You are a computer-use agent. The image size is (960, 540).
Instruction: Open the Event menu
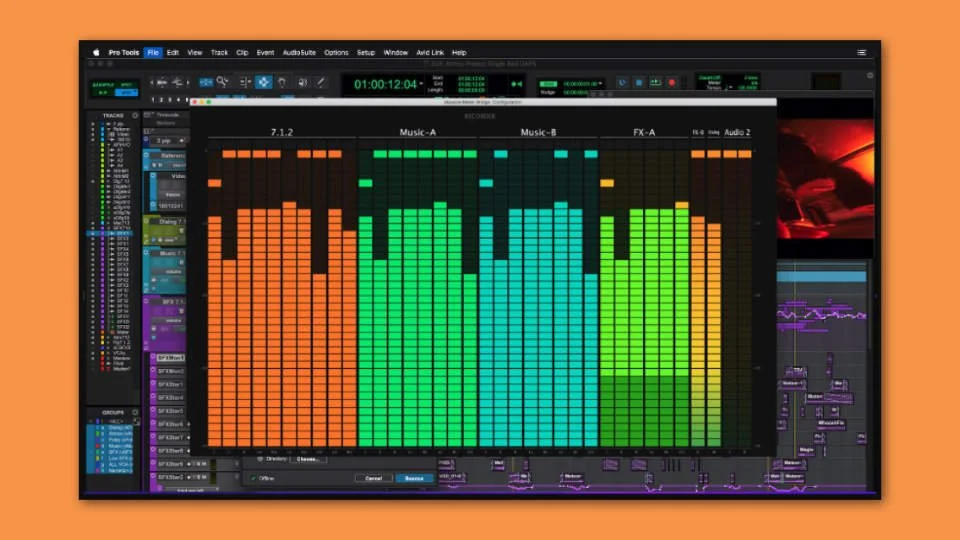point(265,53)
